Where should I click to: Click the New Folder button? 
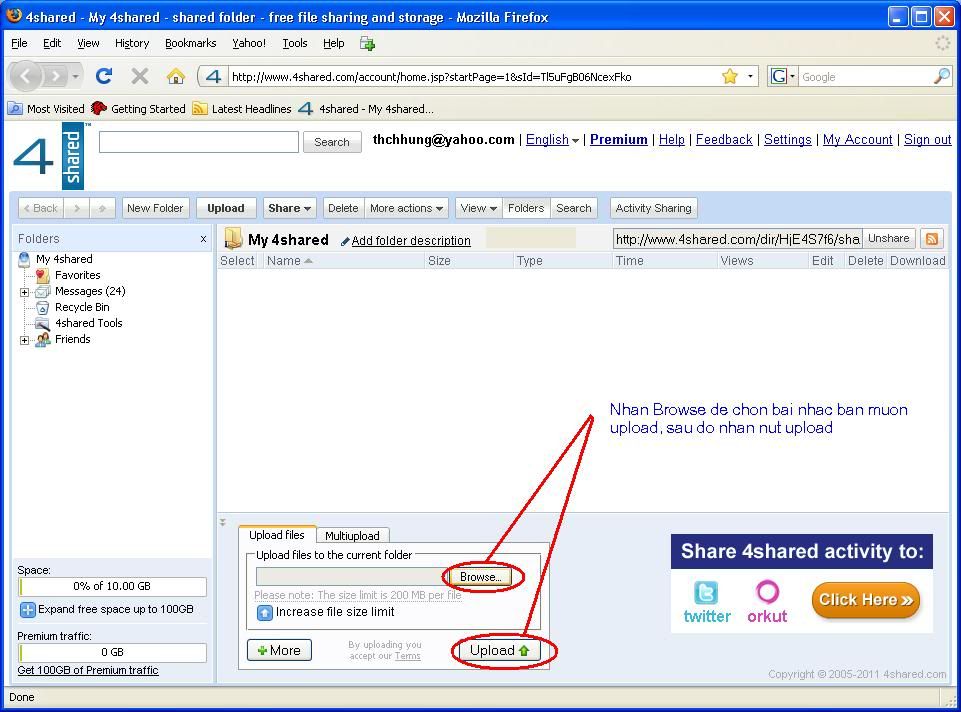[x=155, y=208]
